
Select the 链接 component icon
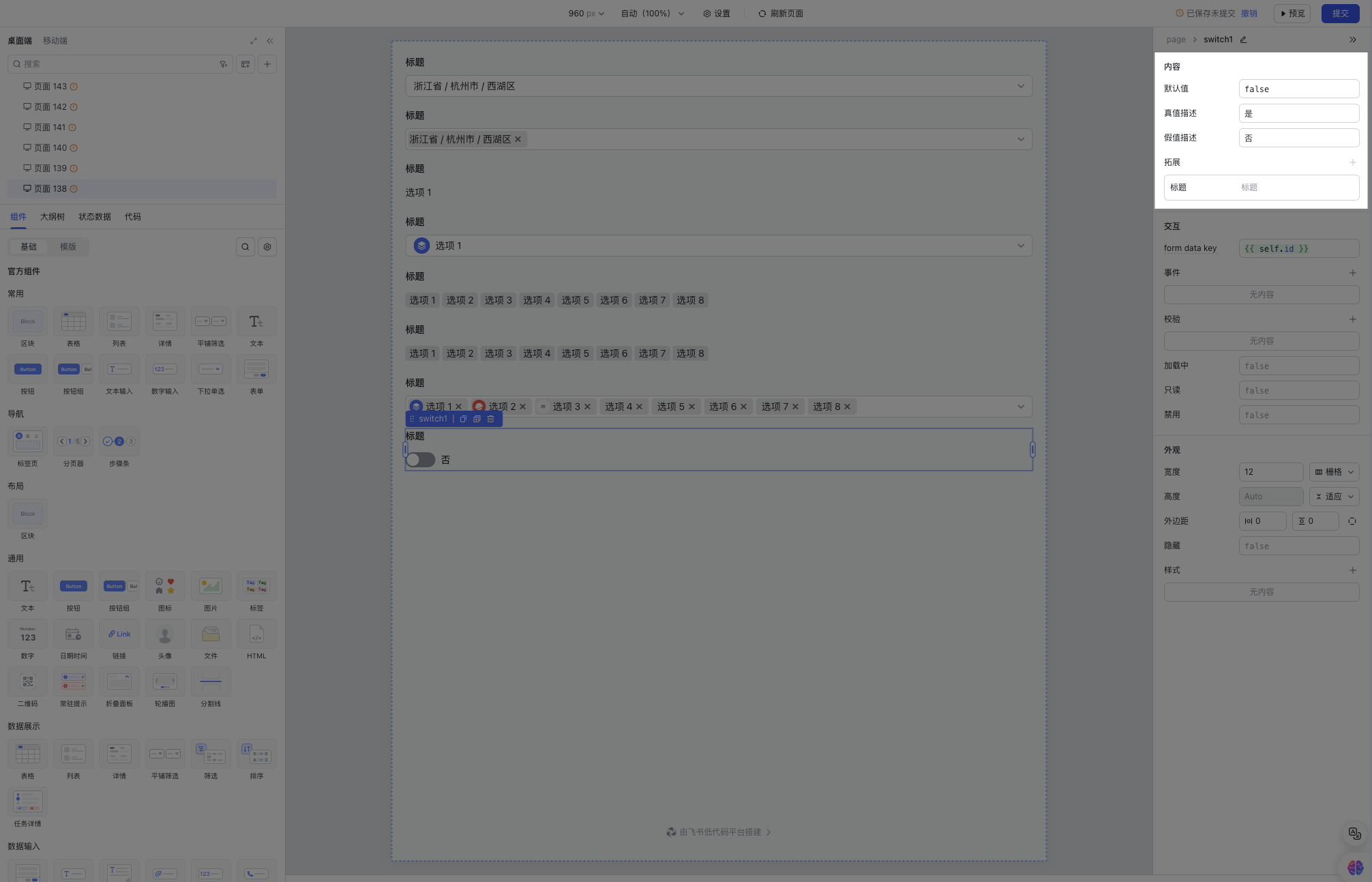tap(119, 634)
